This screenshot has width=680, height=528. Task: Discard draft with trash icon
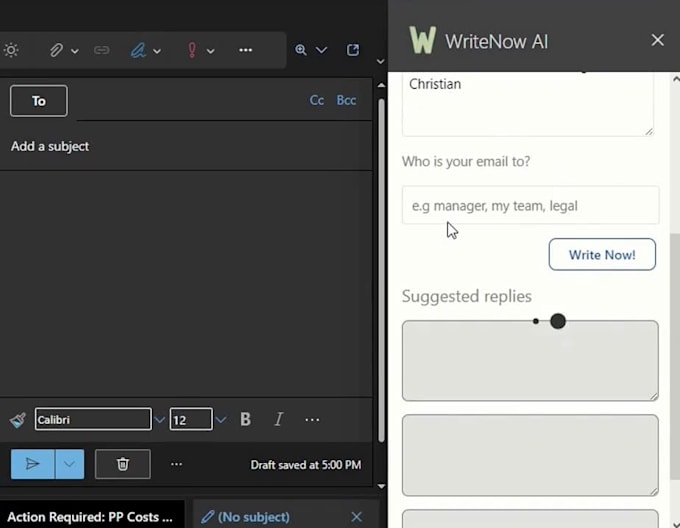[x=123, y=464]
